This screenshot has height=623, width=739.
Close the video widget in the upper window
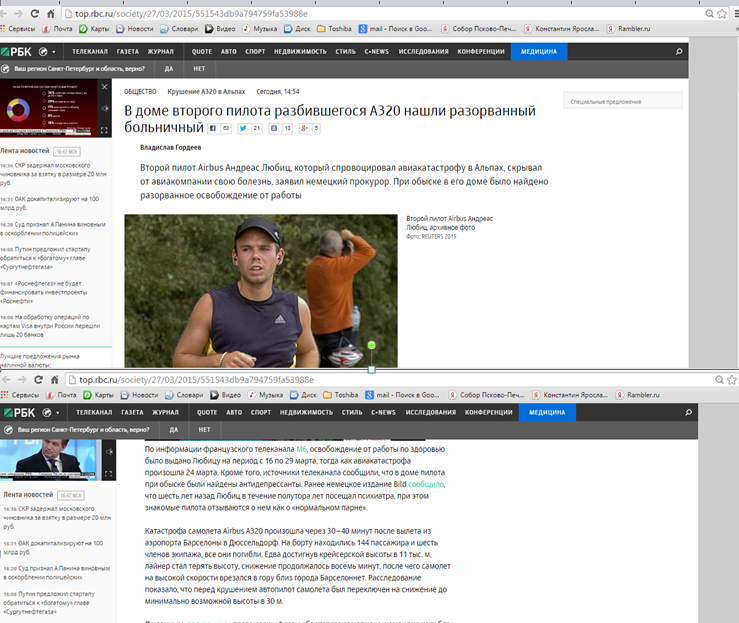click(105, 87)
